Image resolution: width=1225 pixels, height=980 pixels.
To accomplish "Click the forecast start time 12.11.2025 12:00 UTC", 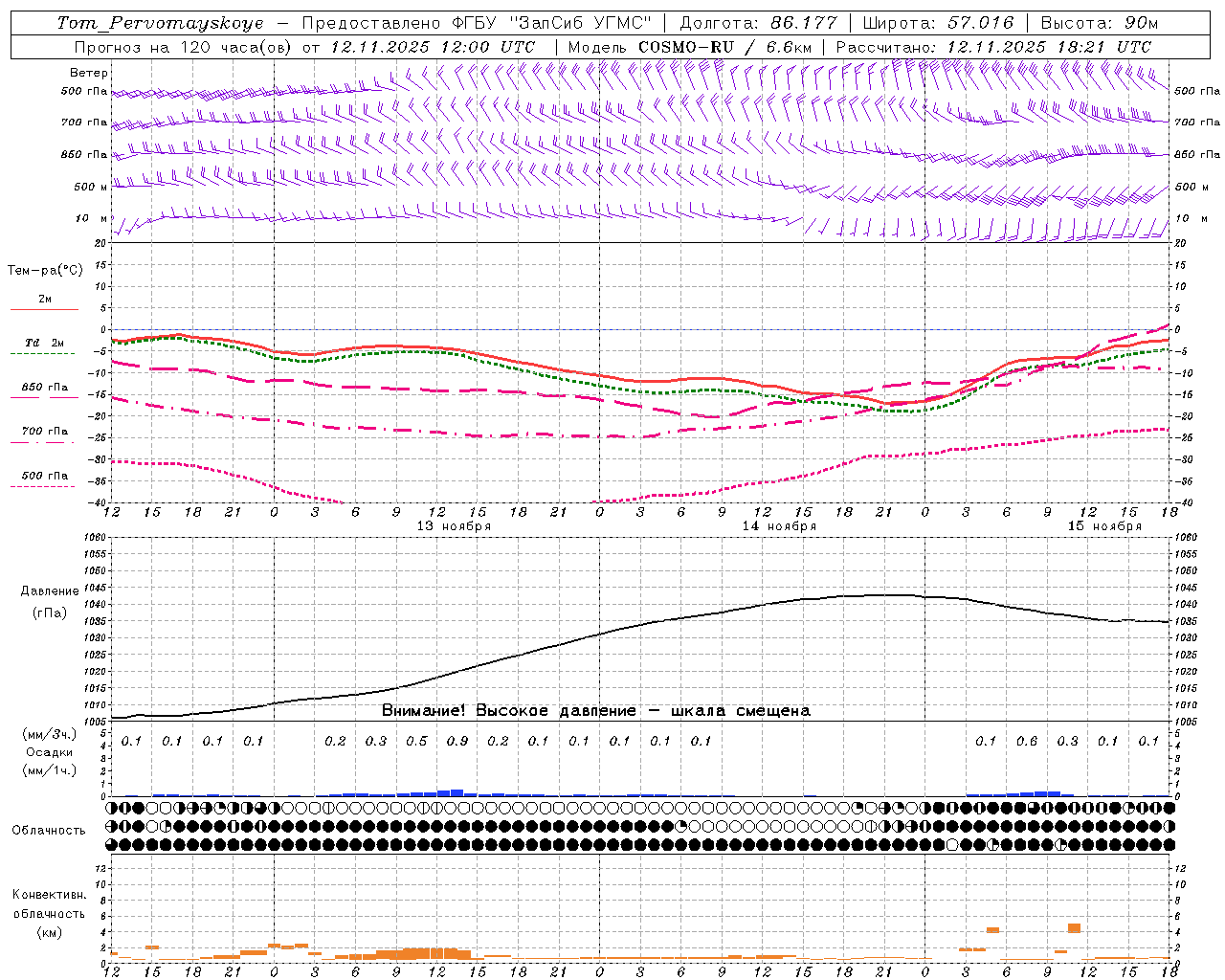I will coord(433,46).
